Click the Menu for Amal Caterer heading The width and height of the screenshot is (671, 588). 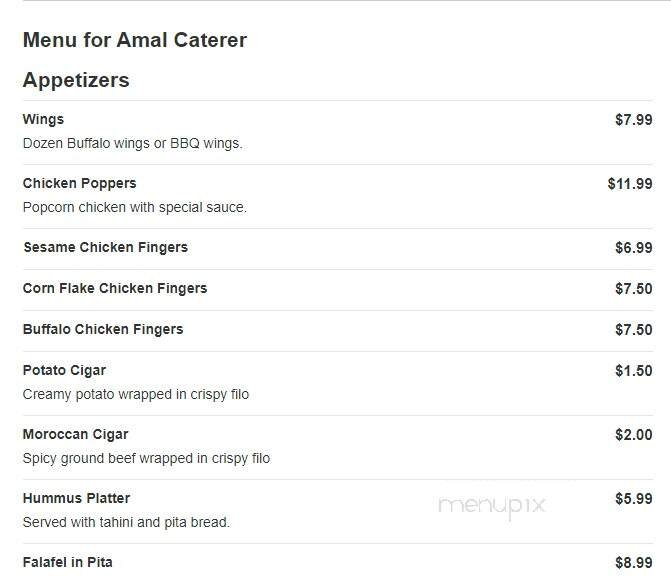134,41
